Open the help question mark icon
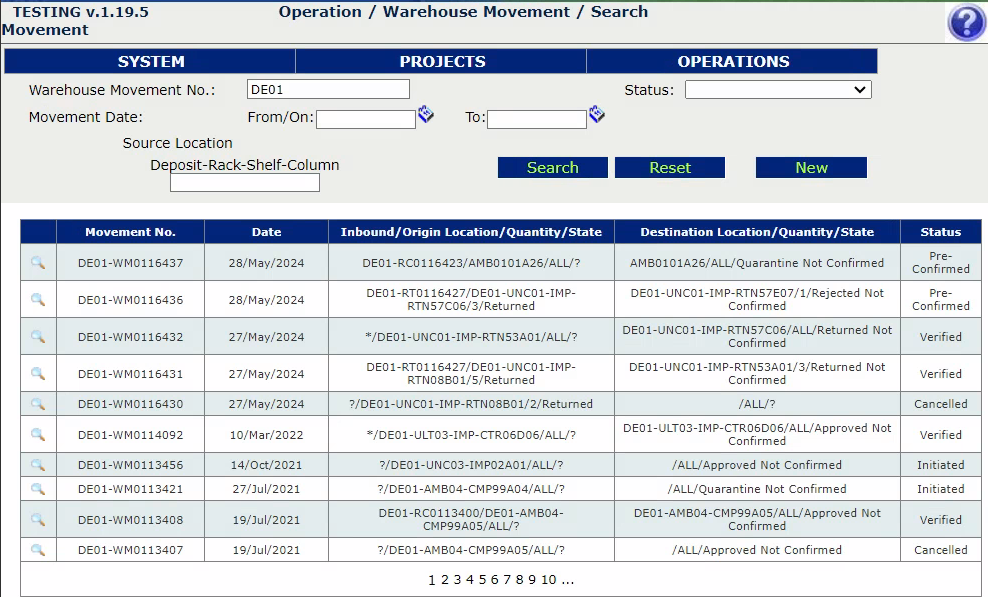 965,23
